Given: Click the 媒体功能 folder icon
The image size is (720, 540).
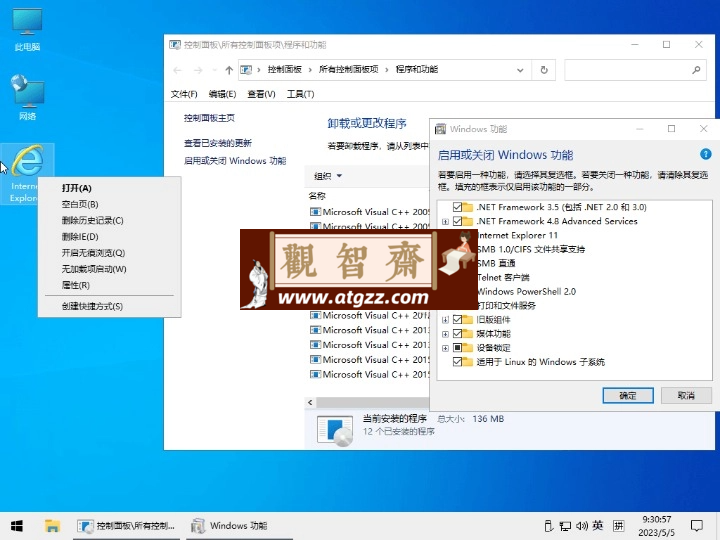Looking at the screenshot, I should (468, 334).
